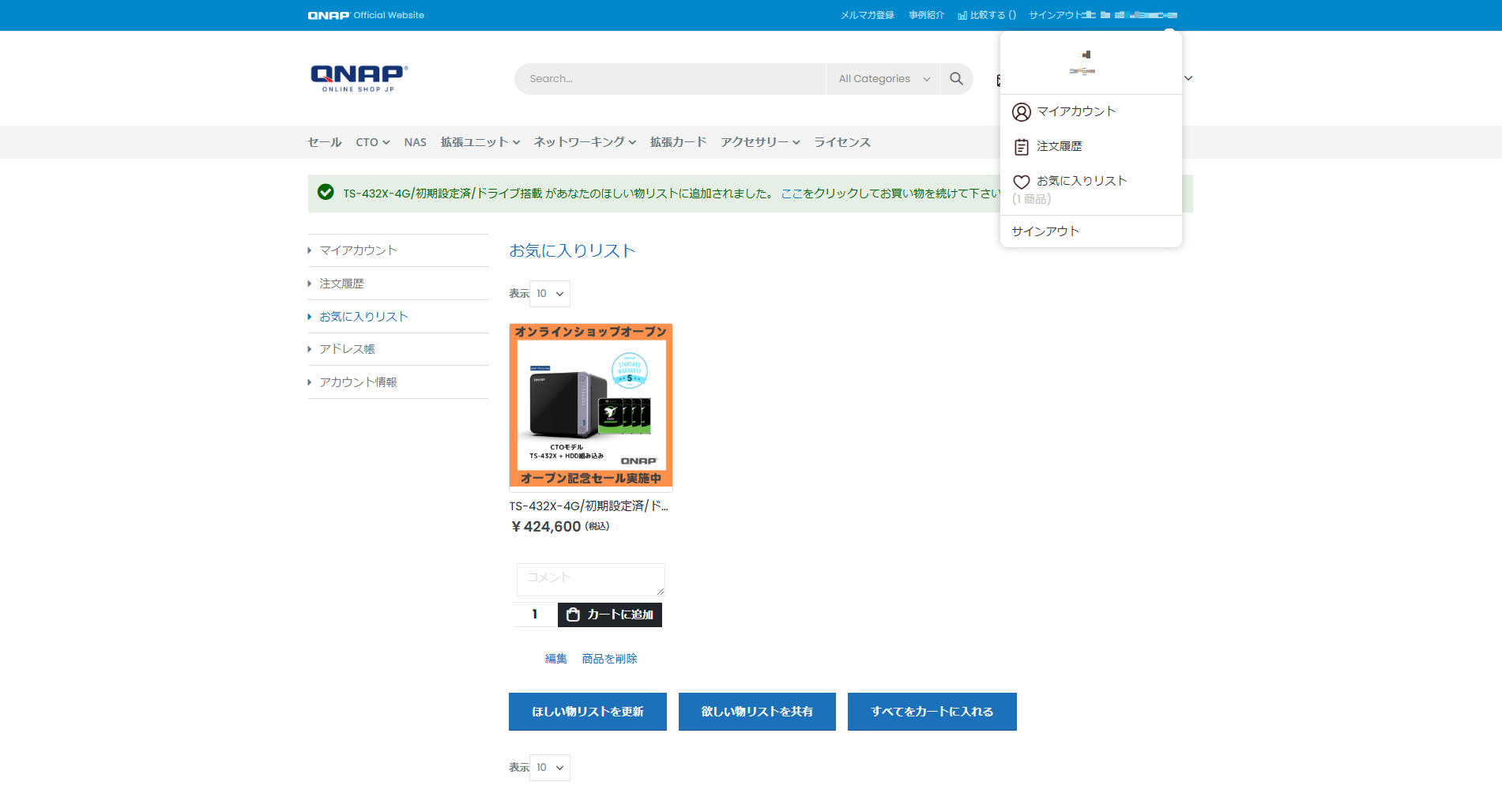1502x812 pixels.
Task: Click the ほしい物リストを更新 button
Action: (x=588, y=712)
